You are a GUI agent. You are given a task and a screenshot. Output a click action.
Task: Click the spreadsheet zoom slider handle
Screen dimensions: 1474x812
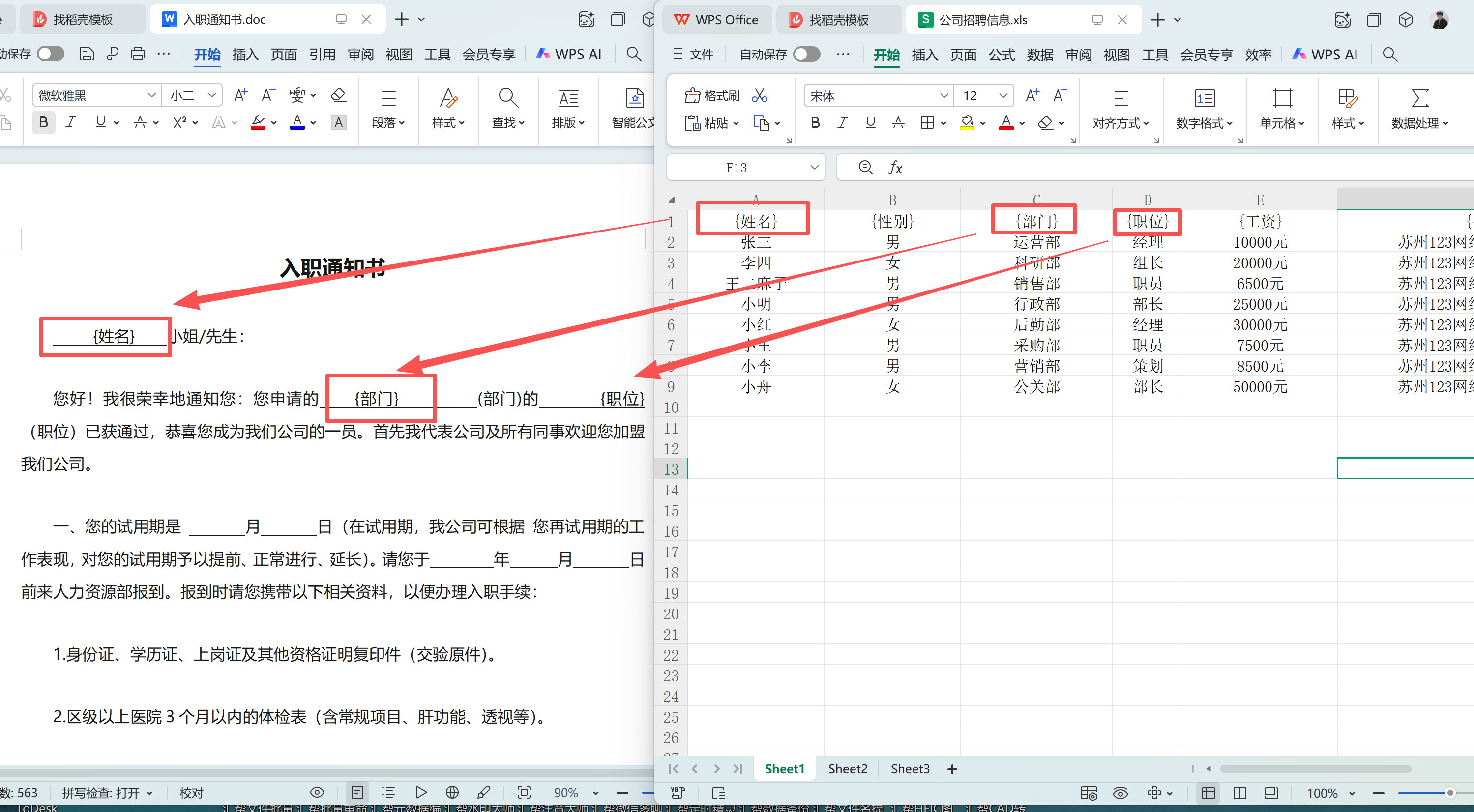coord(1449,793)
